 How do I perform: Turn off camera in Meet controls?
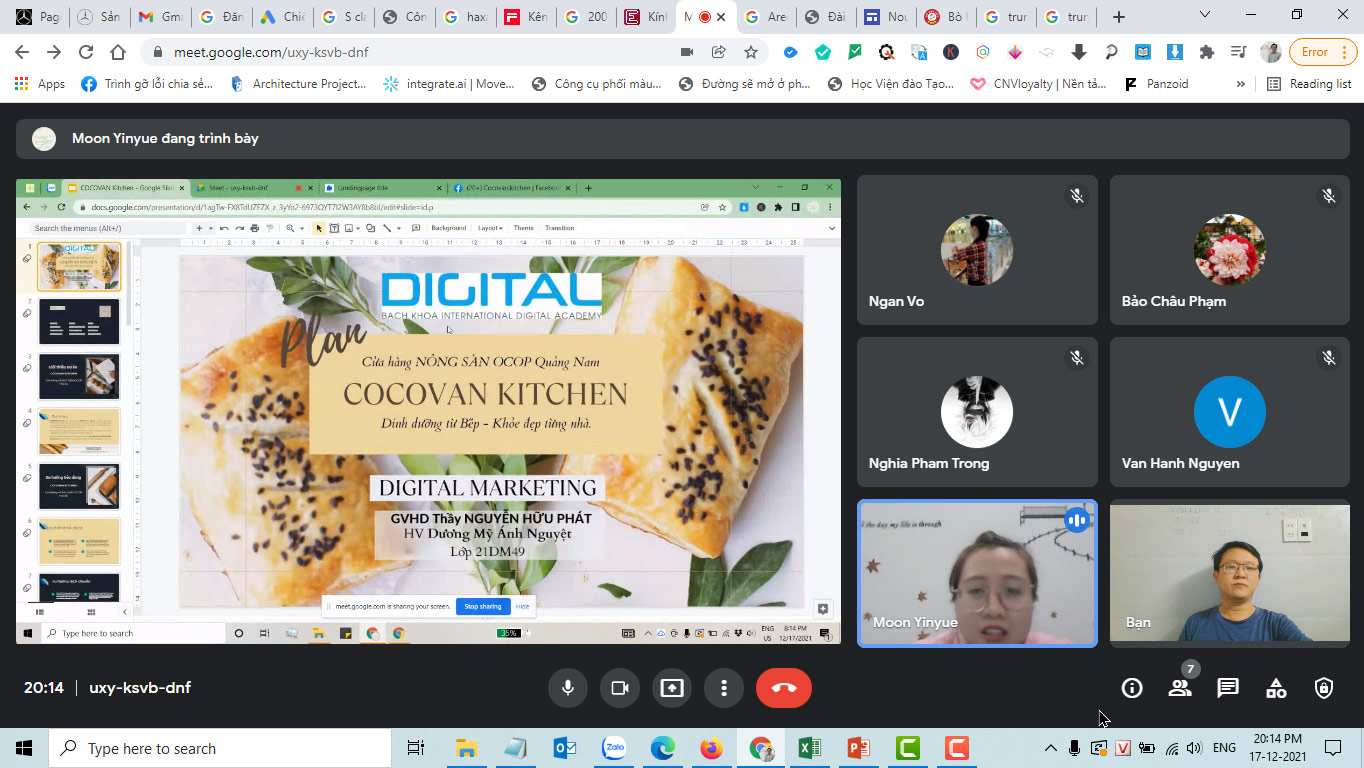[620, 688]
